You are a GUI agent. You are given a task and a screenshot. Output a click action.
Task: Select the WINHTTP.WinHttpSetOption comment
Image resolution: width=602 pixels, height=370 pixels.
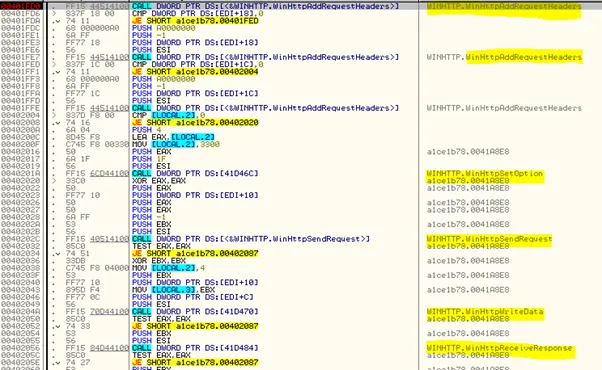485,173
